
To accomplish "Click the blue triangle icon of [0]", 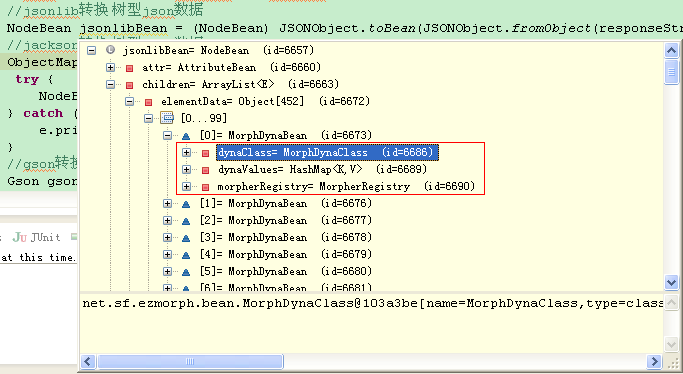I will pyautogui.click(x=186, y=136).
